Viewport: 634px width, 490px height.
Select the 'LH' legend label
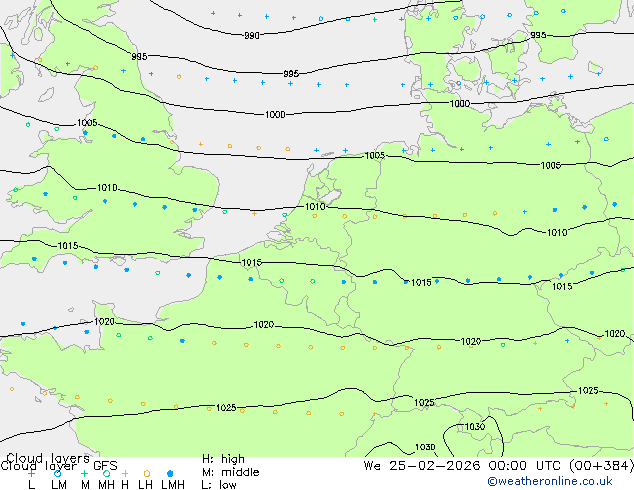coord(145,484)
